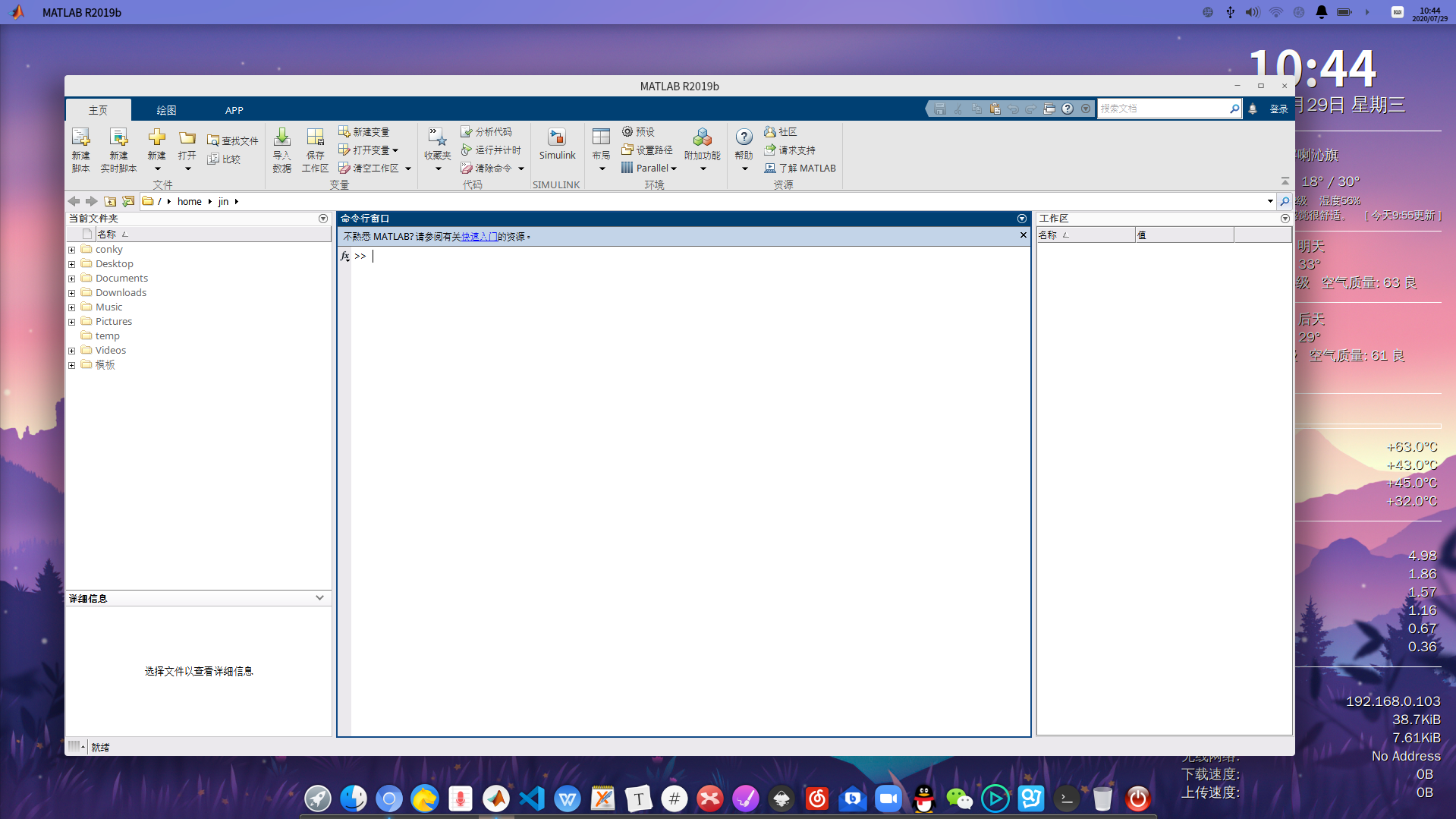The image size is (1456, 819).
Task: Click 新建变量 new variable
Action: tap(363, 132)
